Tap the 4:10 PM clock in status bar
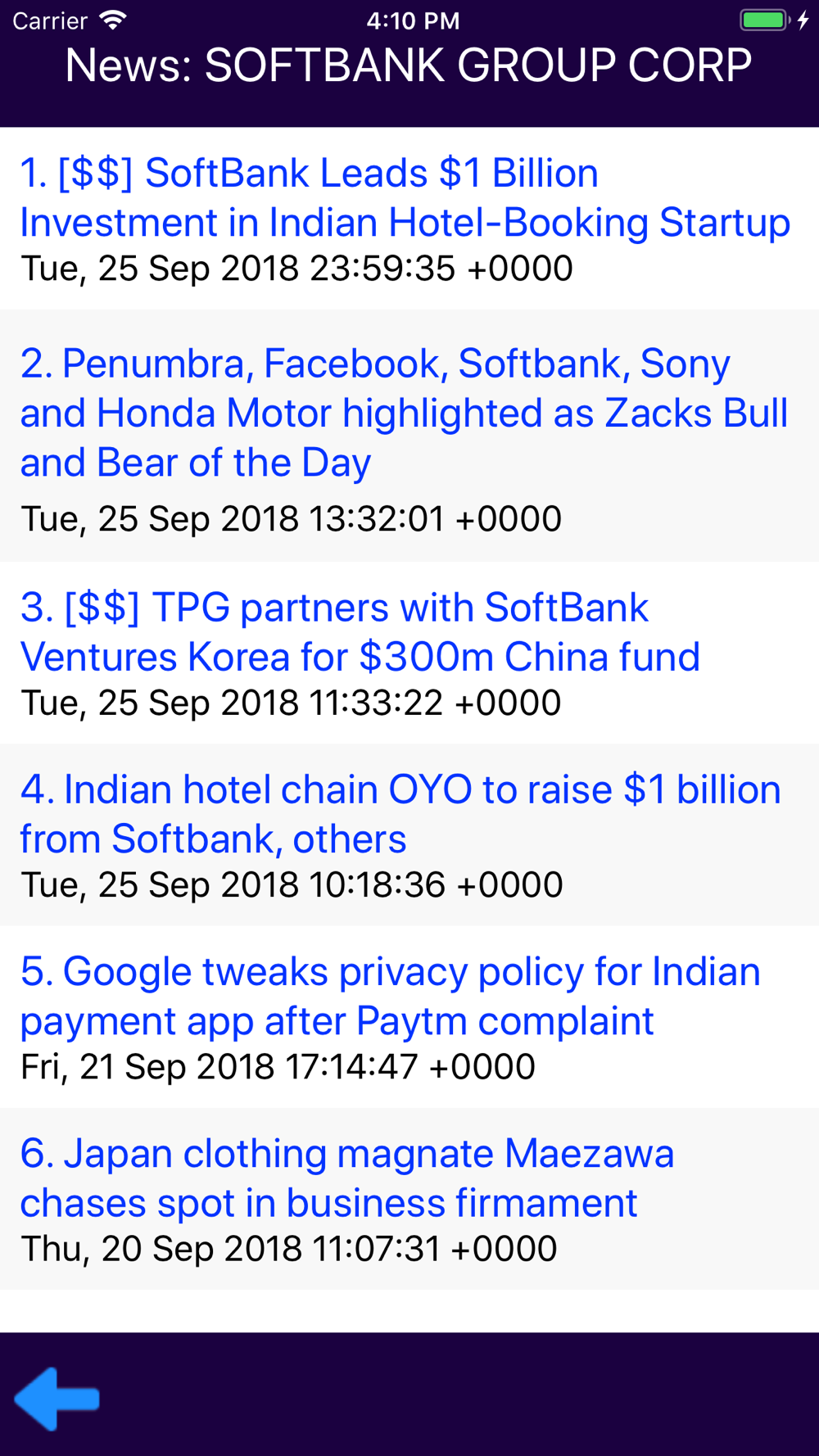Screen dimensions: 819x1456 [413, 20]
